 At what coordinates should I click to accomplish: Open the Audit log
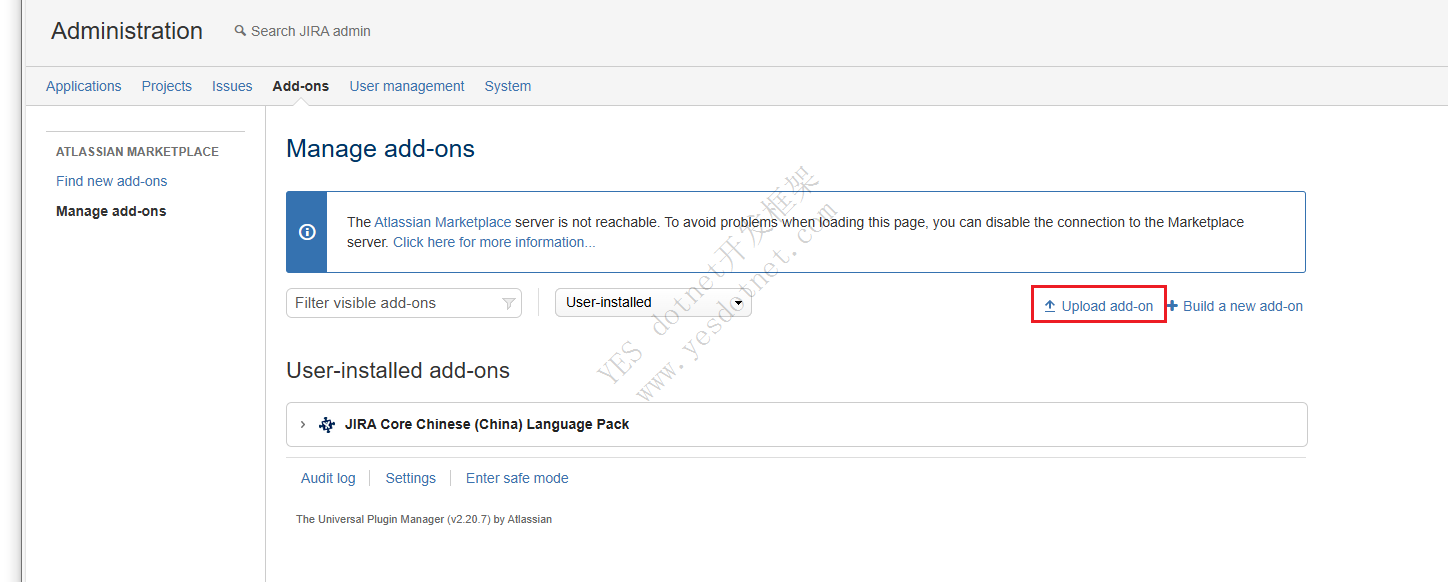(328, 478)
